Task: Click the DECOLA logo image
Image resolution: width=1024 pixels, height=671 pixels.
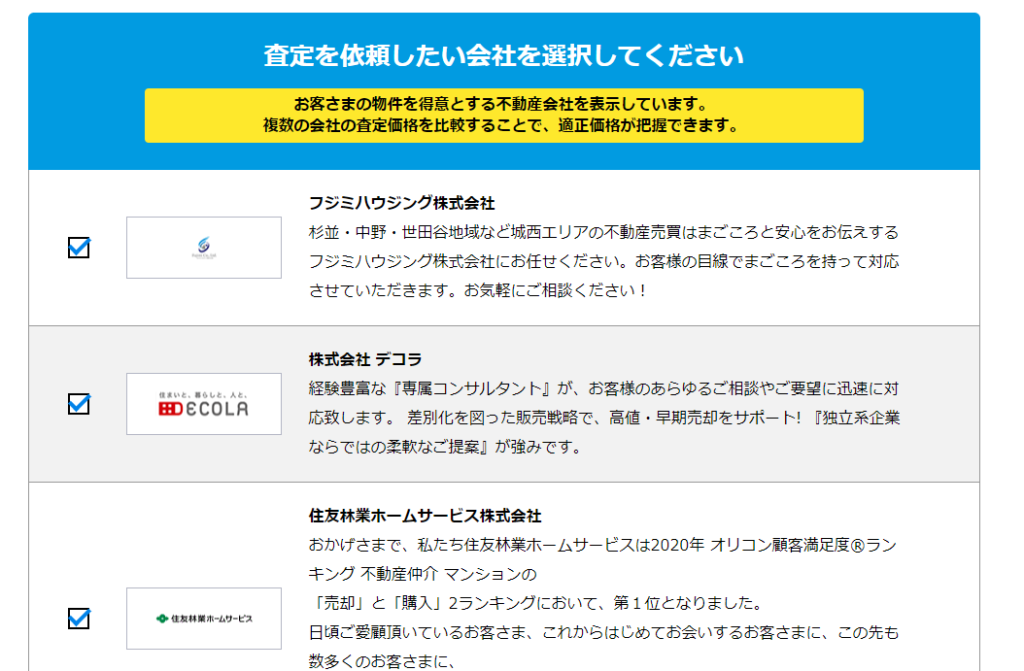Action: click(204, 404)
